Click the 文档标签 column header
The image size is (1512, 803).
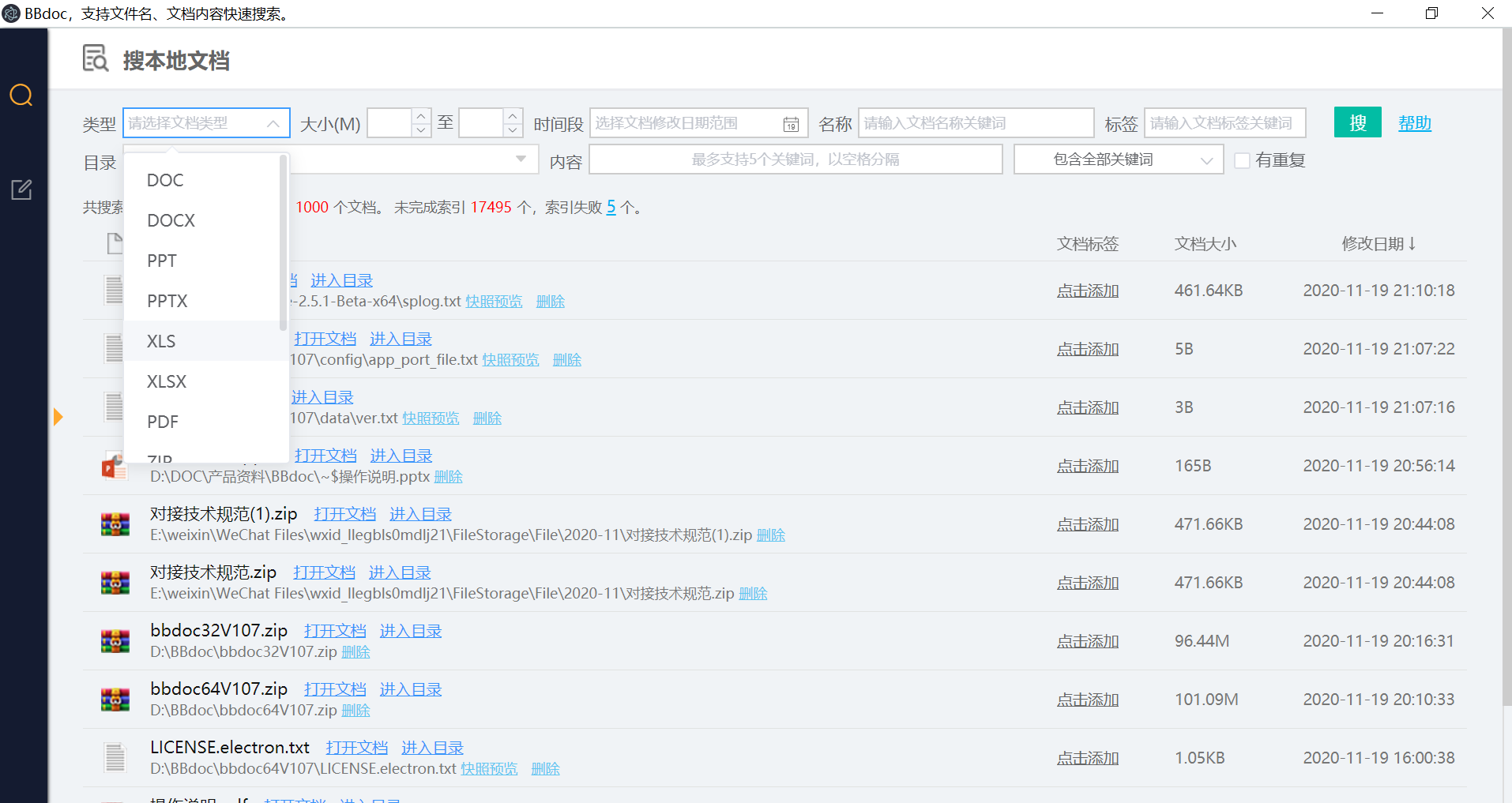pos(1088,244)
